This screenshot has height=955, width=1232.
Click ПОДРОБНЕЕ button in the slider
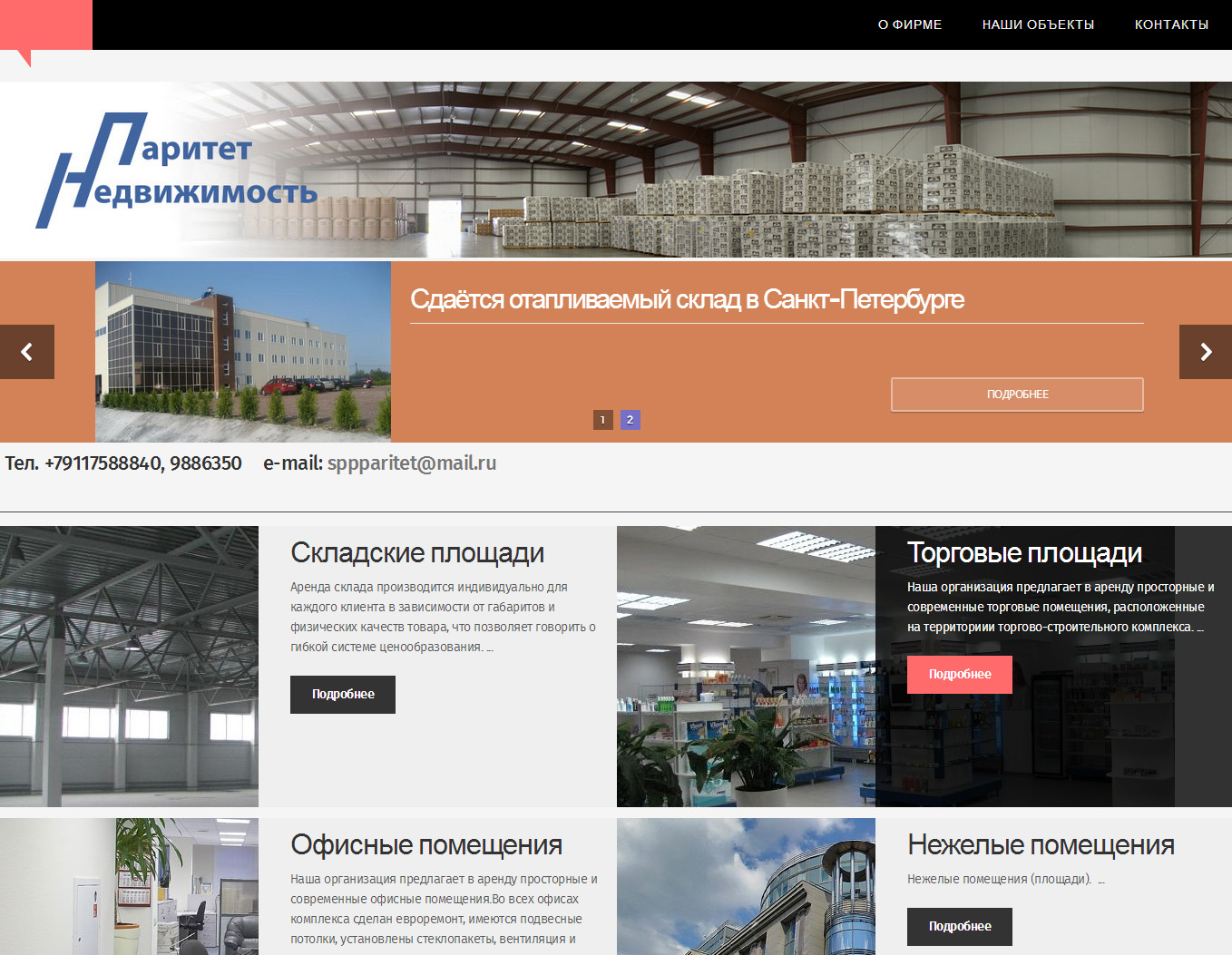coord(1017,395)
